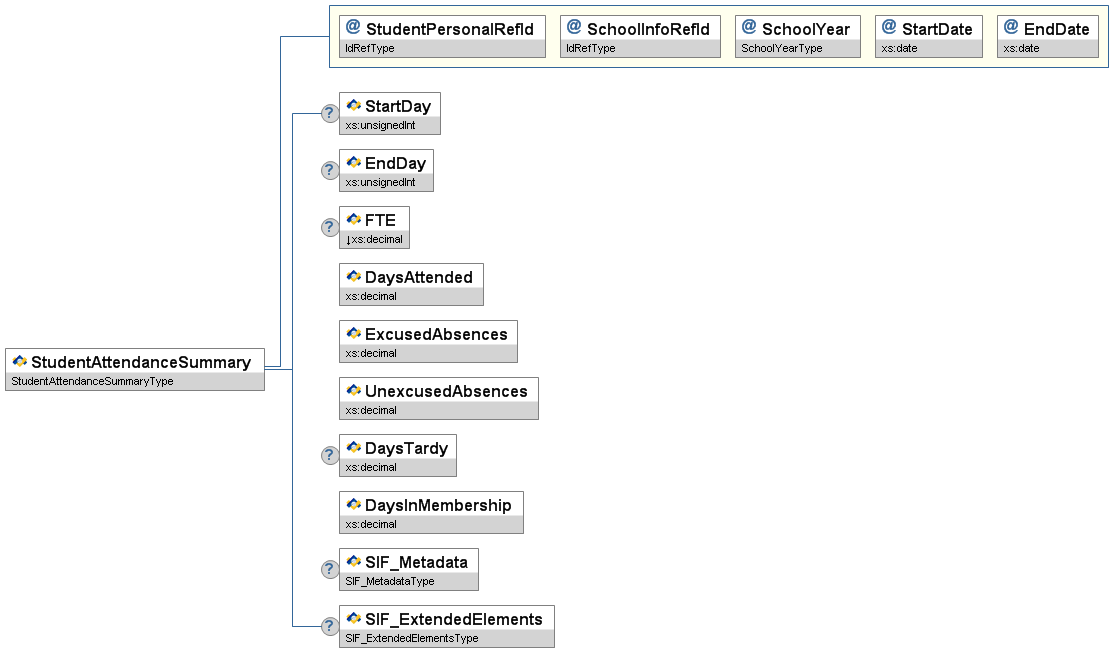
Task: Click the element icon of StudentAttendanceSummary
Action: click(20, 362)
